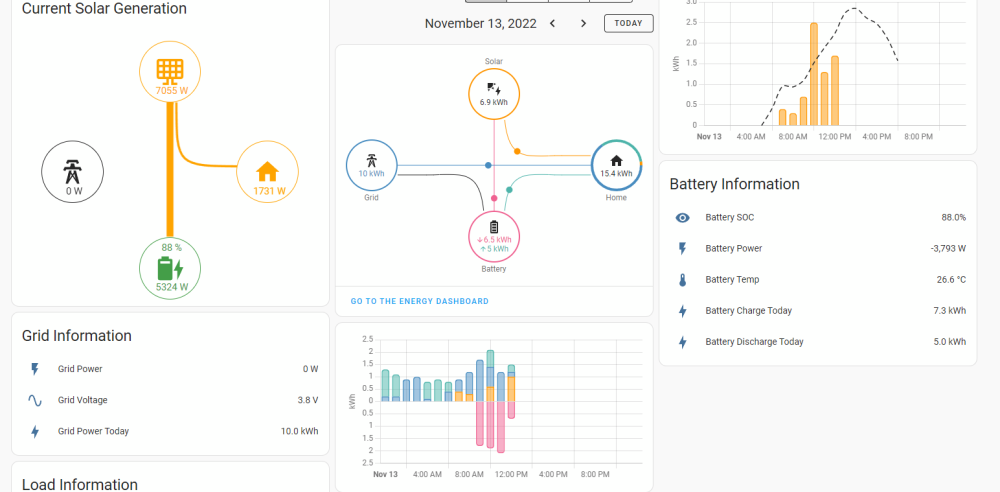Click the TODAY button
The width and height of the screenshot is (1000, 492).
pyautogui.click(x=629, y=23)
